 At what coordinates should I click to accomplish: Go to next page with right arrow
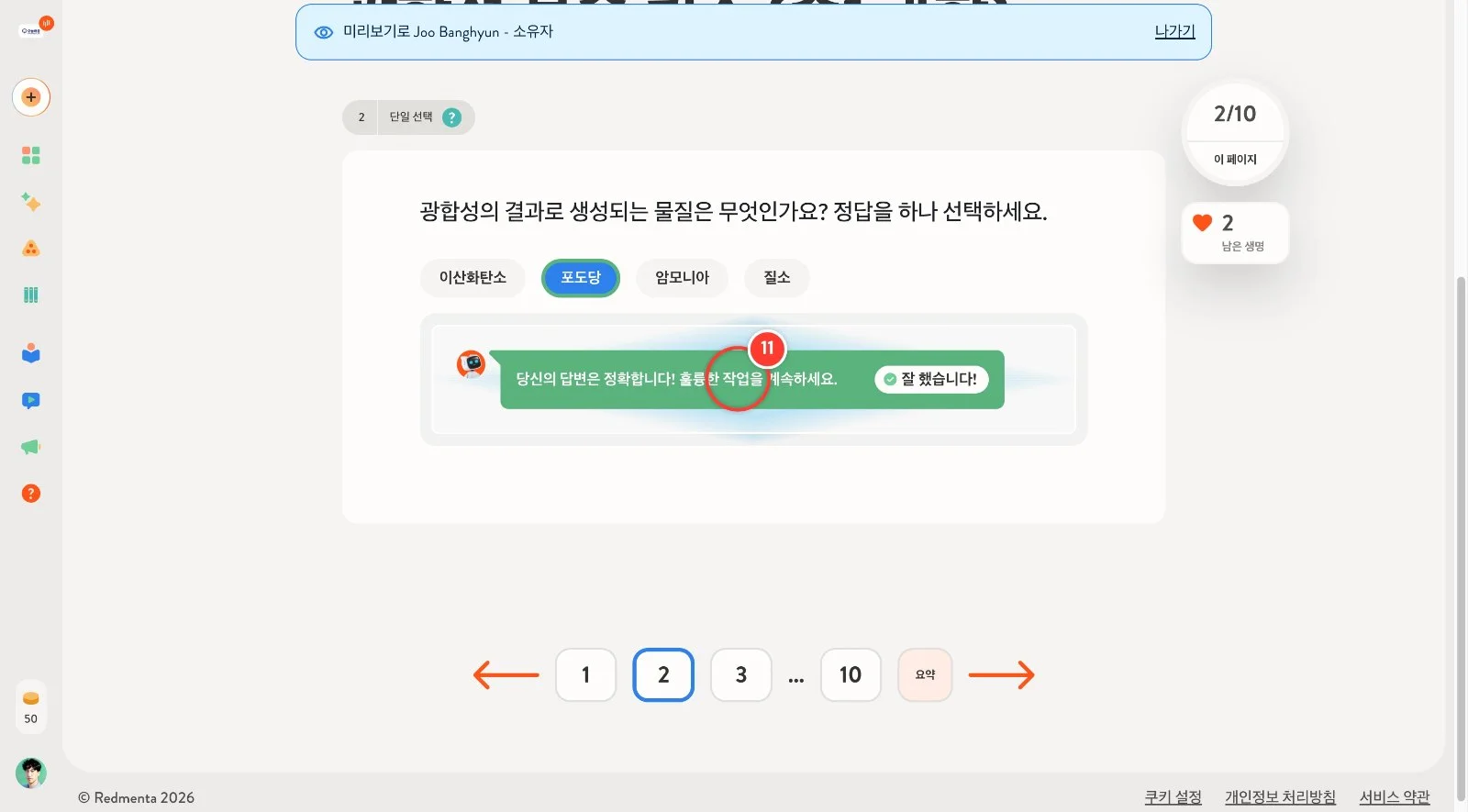pyautogui.click(x=1001, y=675)
